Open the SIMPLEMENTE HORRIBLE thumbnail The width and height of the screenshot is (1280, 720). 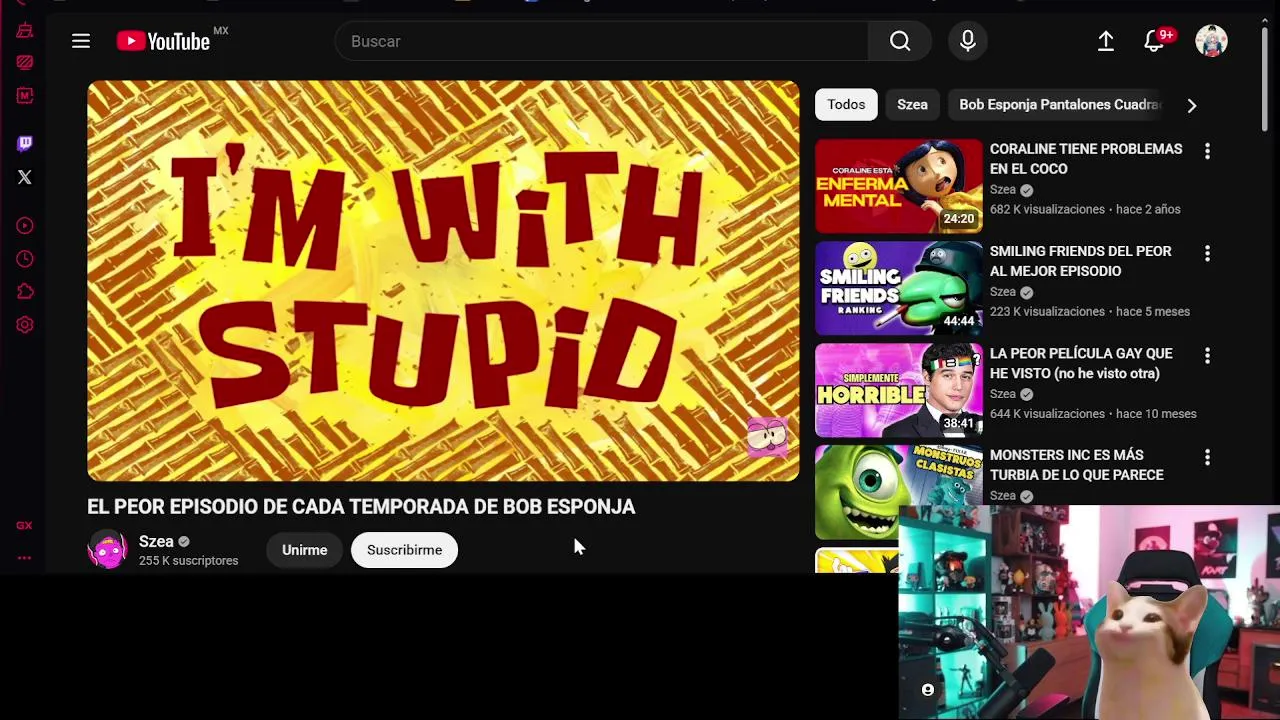(899, 390)
